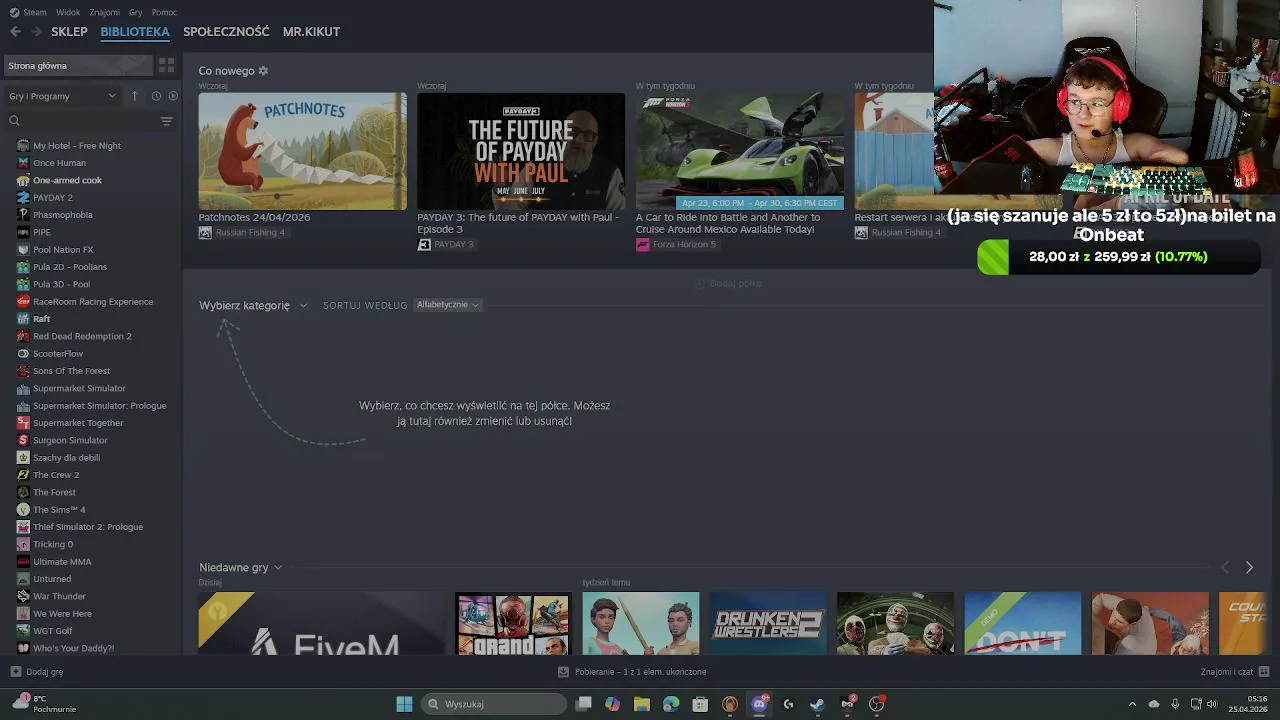Open 'Patchnotes 24/04/2026' news link
The height and width of the screenshot is (720, 1280).
pyautogui.click(x=254, y=217)
